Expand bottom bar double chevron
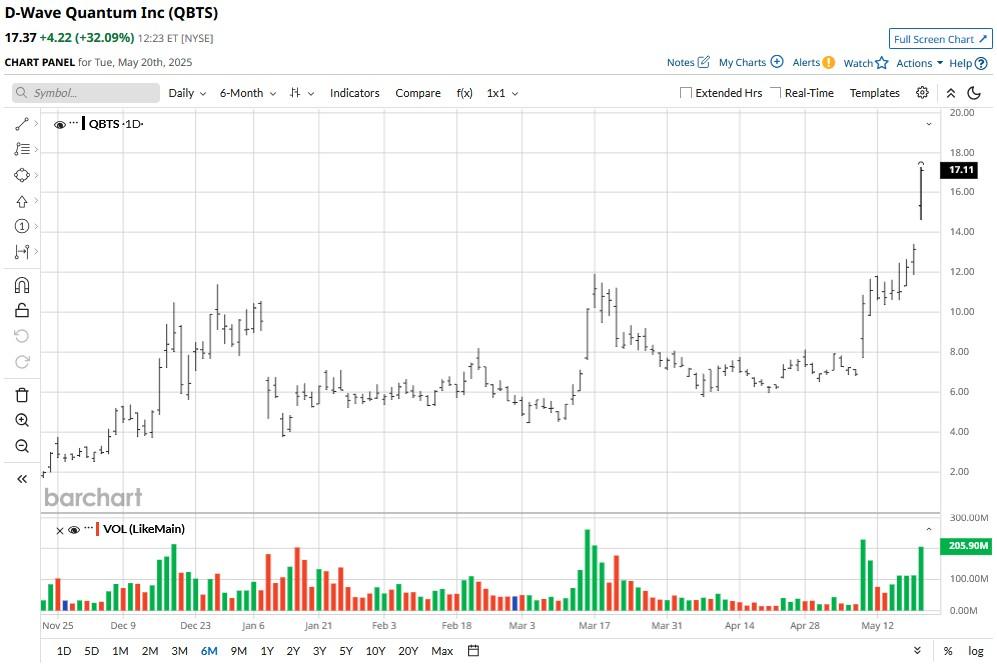 [918, 651]
